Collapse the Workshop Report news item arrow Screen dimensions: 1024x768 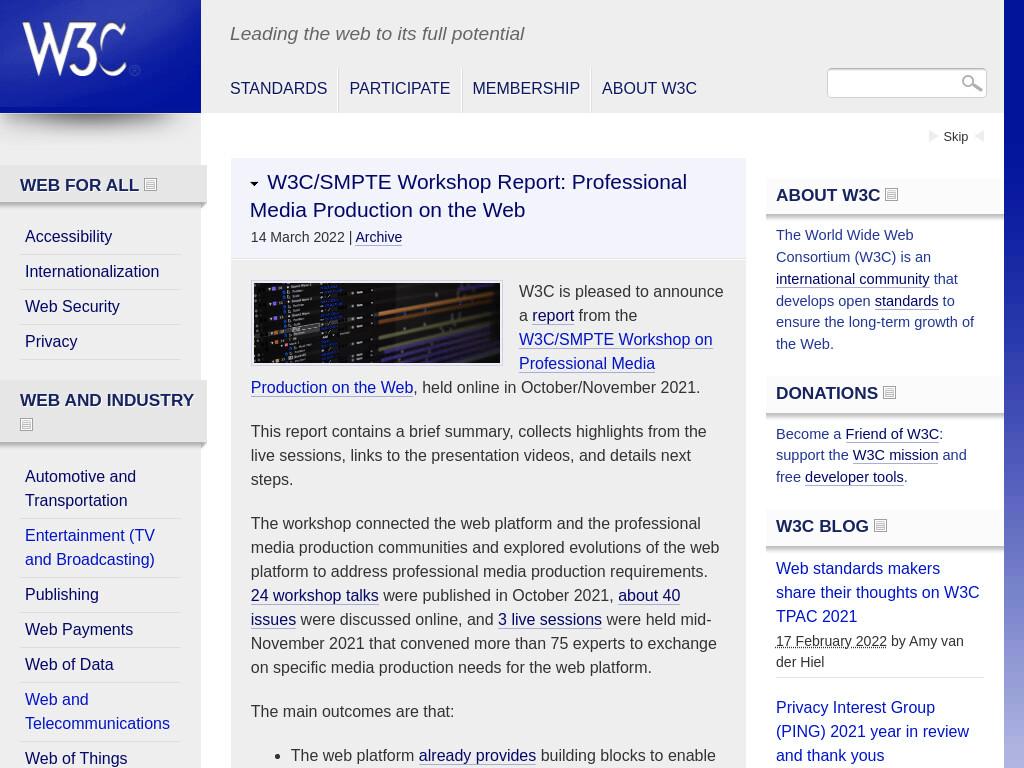coord(254,184)
